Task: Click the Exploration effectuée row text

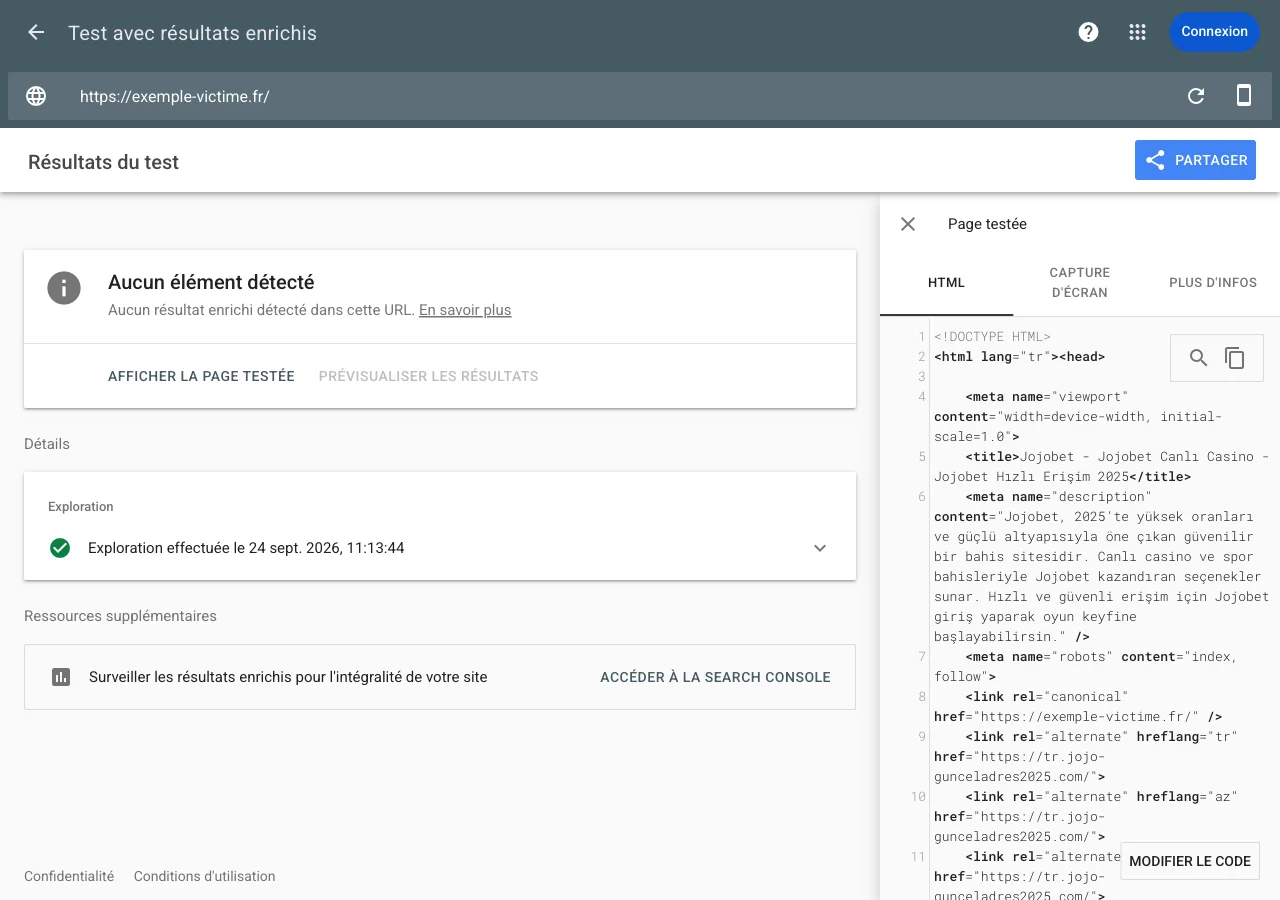Action: tap(246, 548)
